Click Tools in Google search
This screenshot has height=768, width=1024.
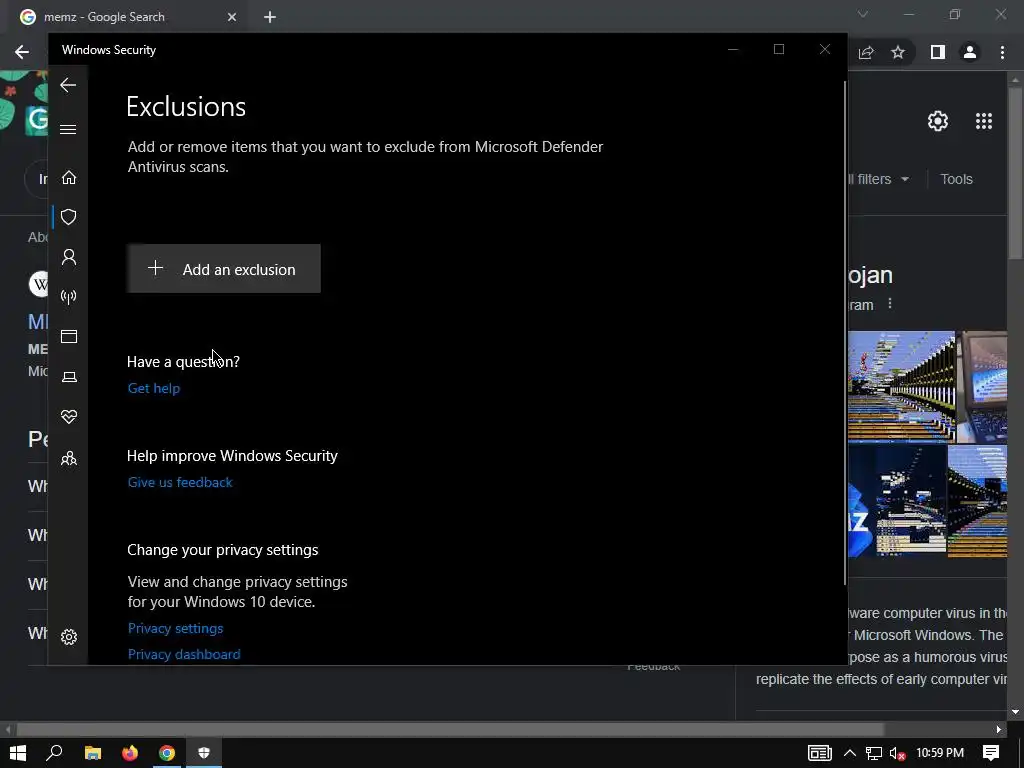(956, 179)
